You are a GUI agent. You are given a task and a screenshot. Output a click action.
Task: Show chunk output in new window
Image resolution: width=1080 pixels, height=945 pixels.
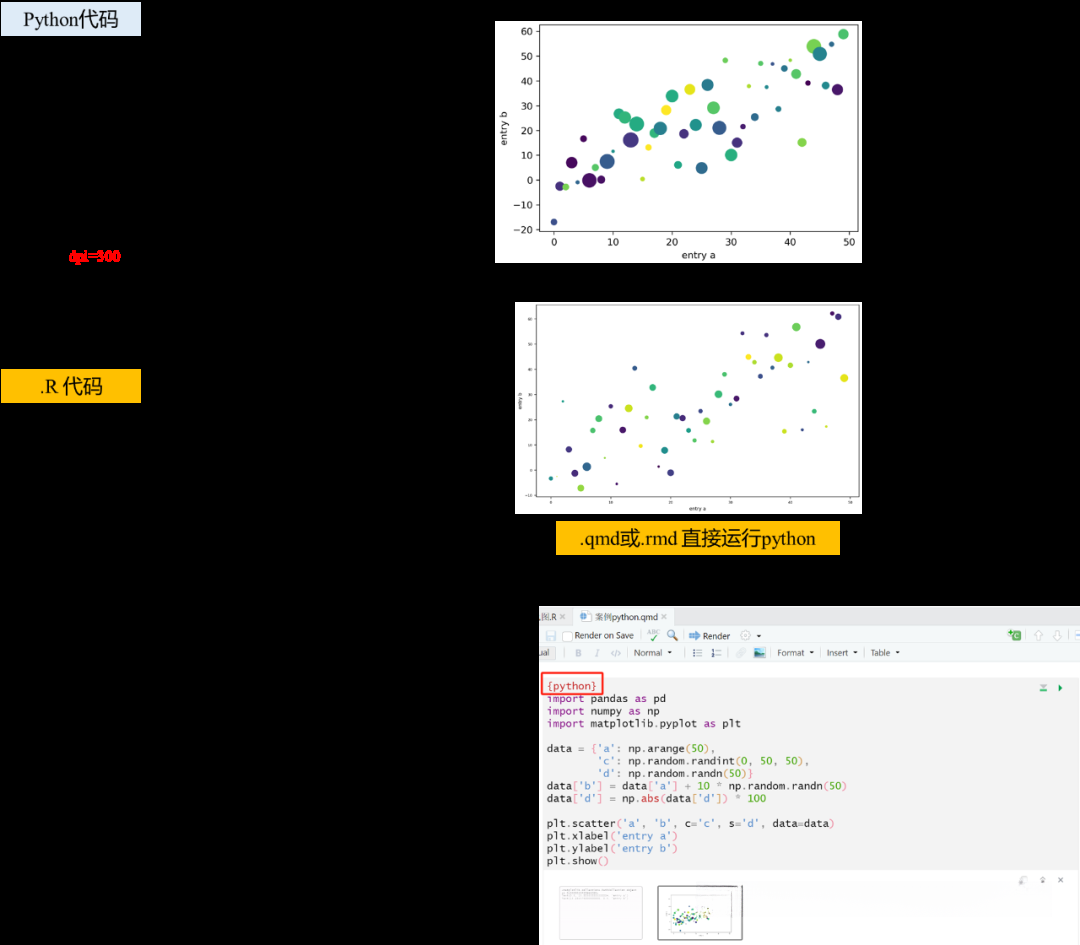tap(1024, 880)
